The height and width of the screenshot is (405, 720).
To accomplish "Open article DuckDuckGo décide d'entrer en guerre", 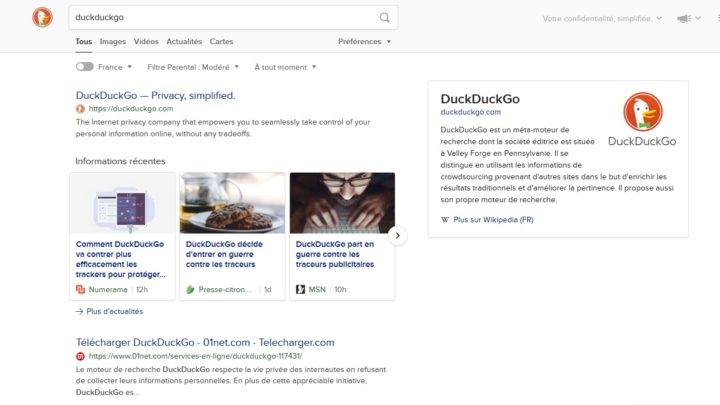I will coord(224,254).
